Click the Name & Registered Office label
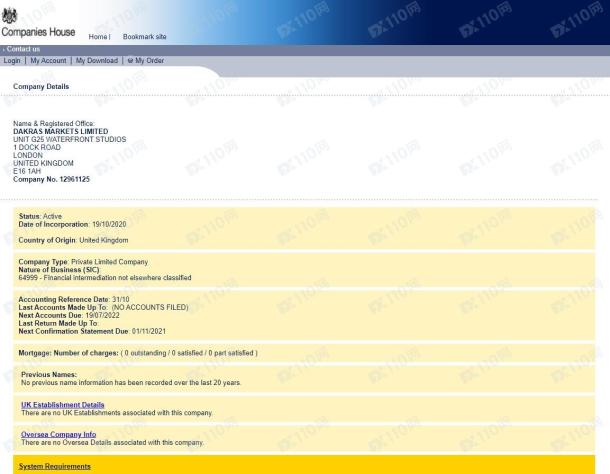This screenshot has height=474, width=610. (x=54, y=124)
